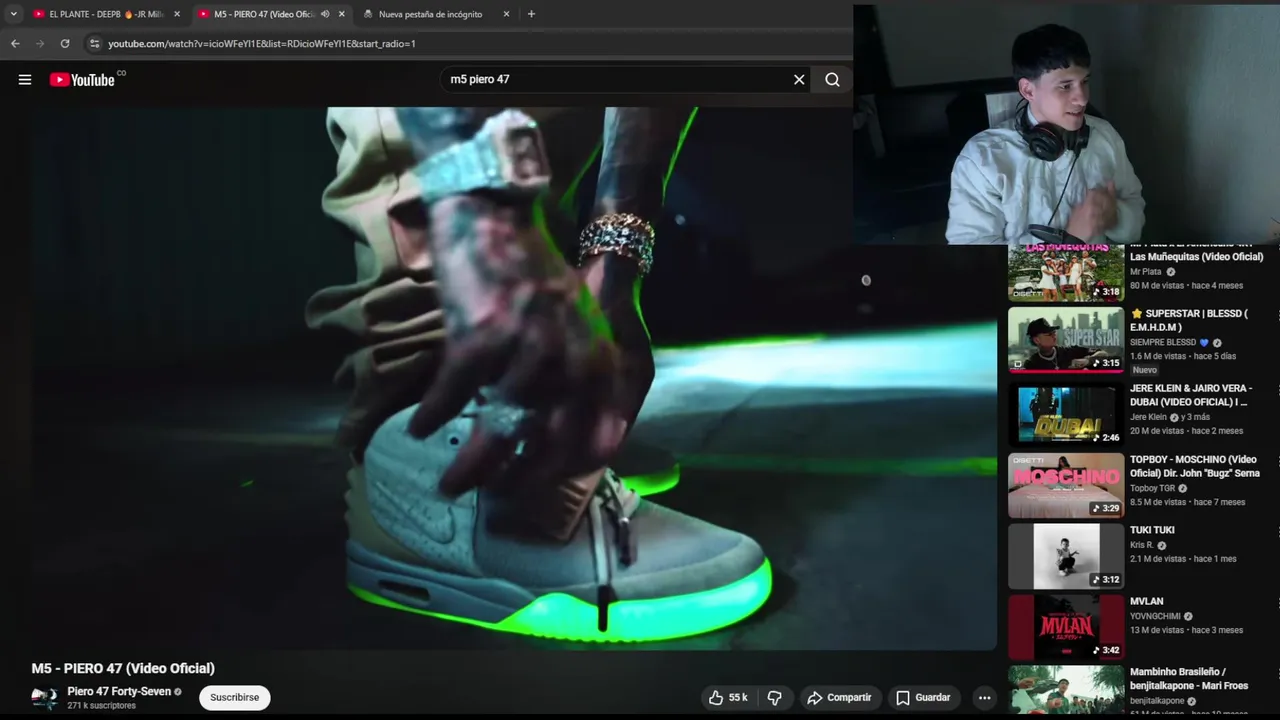
Task: Open the MOSCHINO video thumbnail
Action: pos(1066,485)
